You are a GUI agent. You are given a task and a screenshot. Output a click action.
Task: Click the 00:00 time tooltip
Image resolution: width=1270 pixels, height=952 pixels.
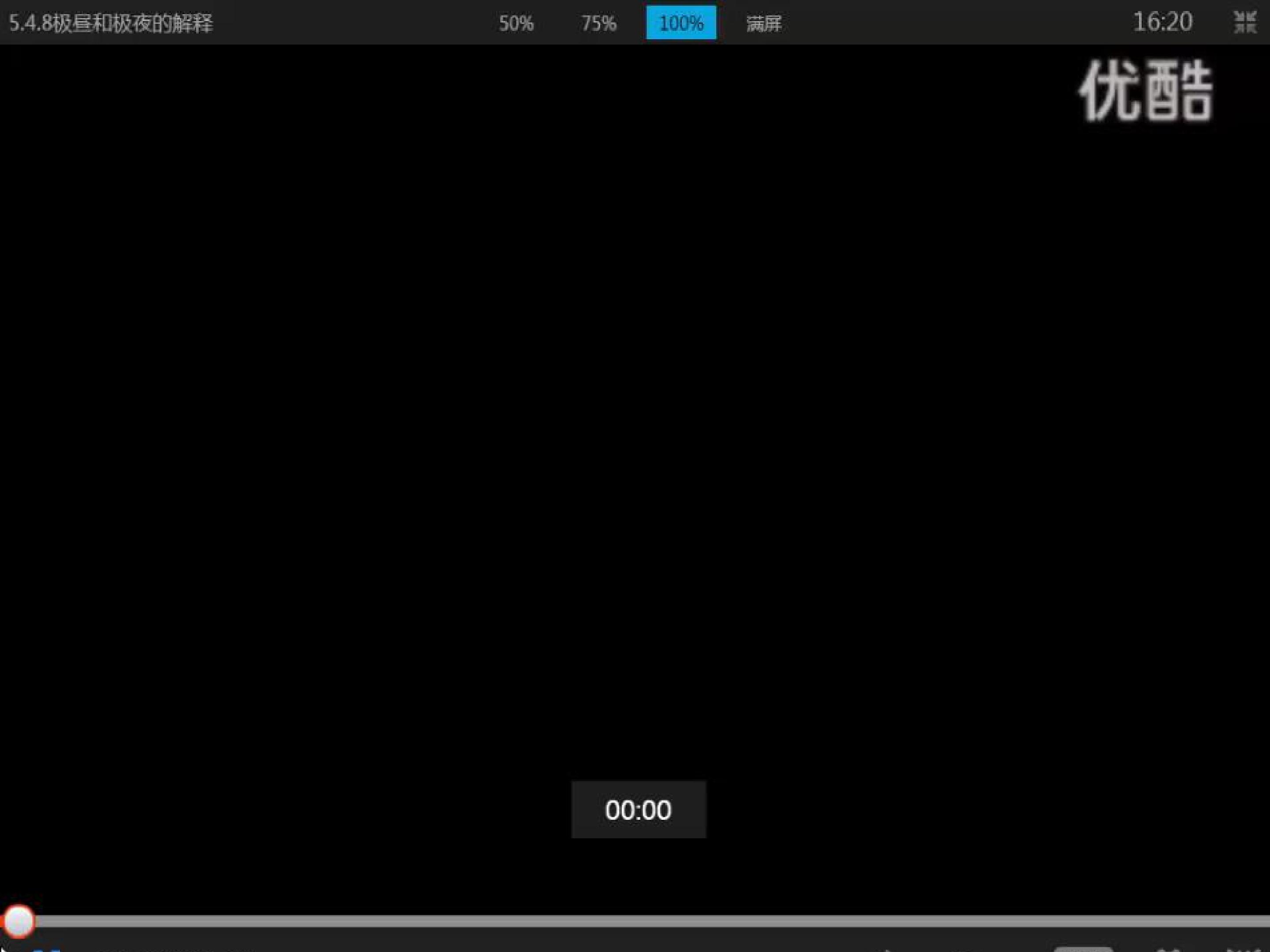[x=639, y=810]
